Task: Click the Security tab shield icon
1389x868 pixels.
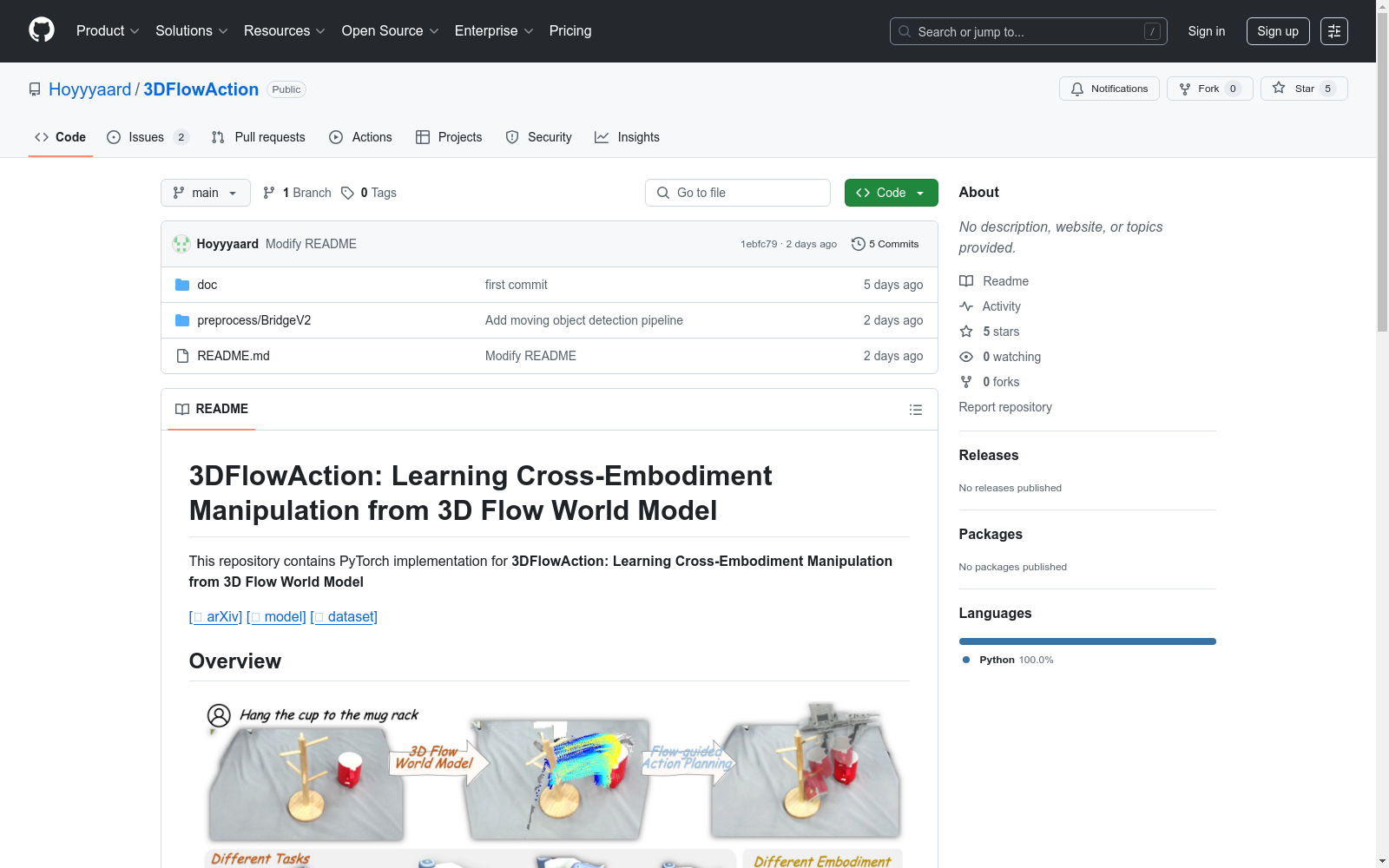Action: pos(512,137)
